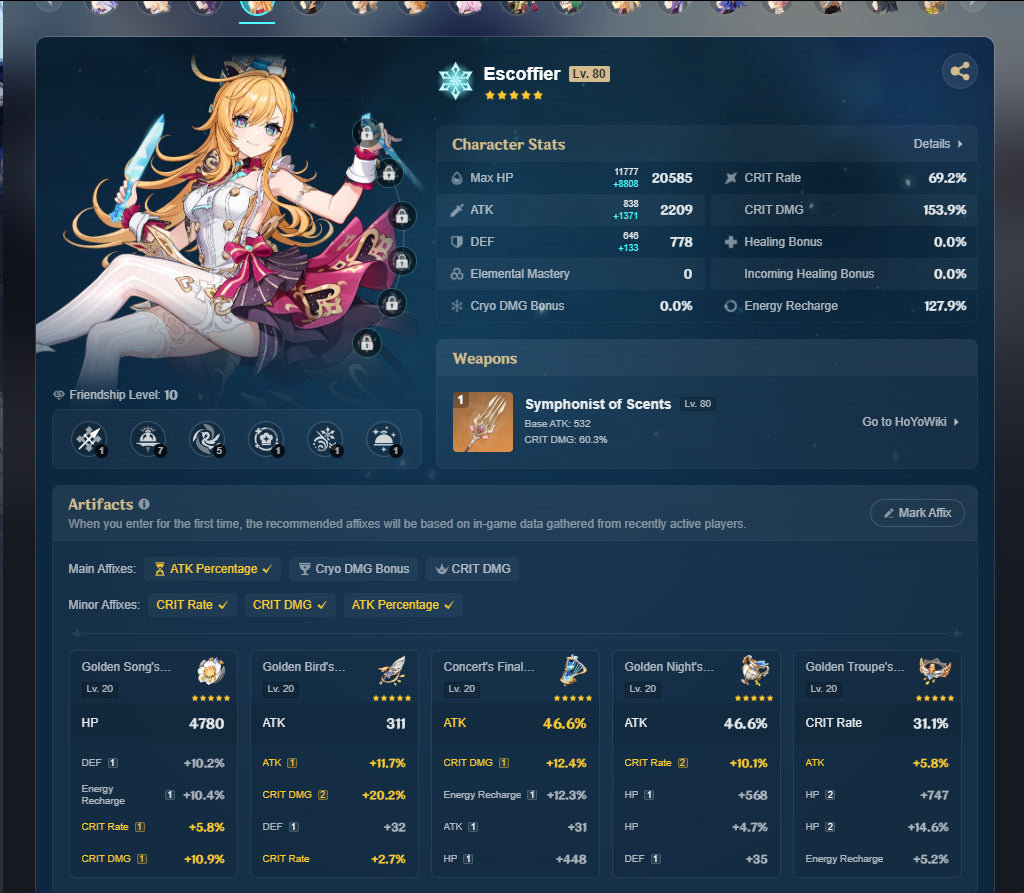Click the bottommost constellation lock icon

coord(366,342)
